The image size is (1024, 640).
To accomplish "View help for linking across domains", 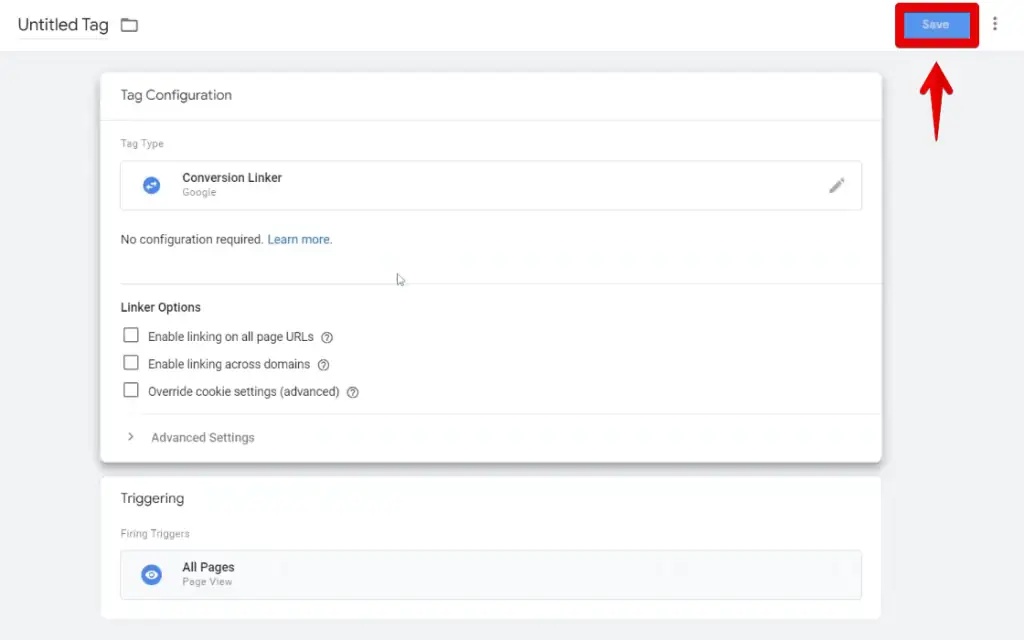I will [323, 364].
